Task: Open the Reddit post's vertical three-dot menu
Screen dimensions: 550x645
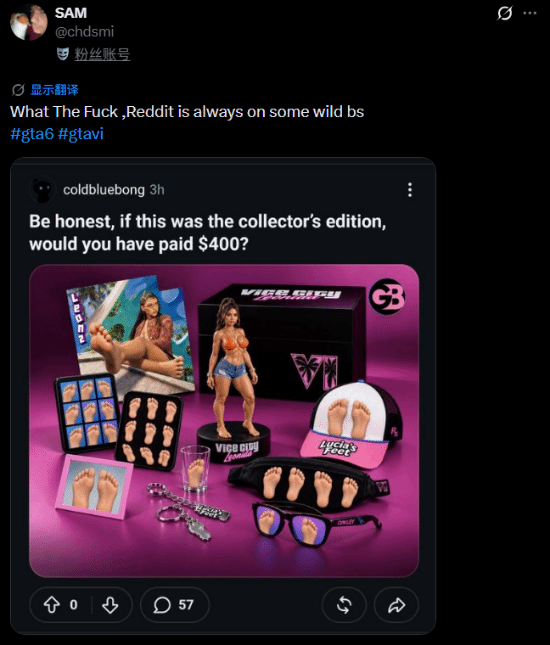Action: tap(410, 190)
